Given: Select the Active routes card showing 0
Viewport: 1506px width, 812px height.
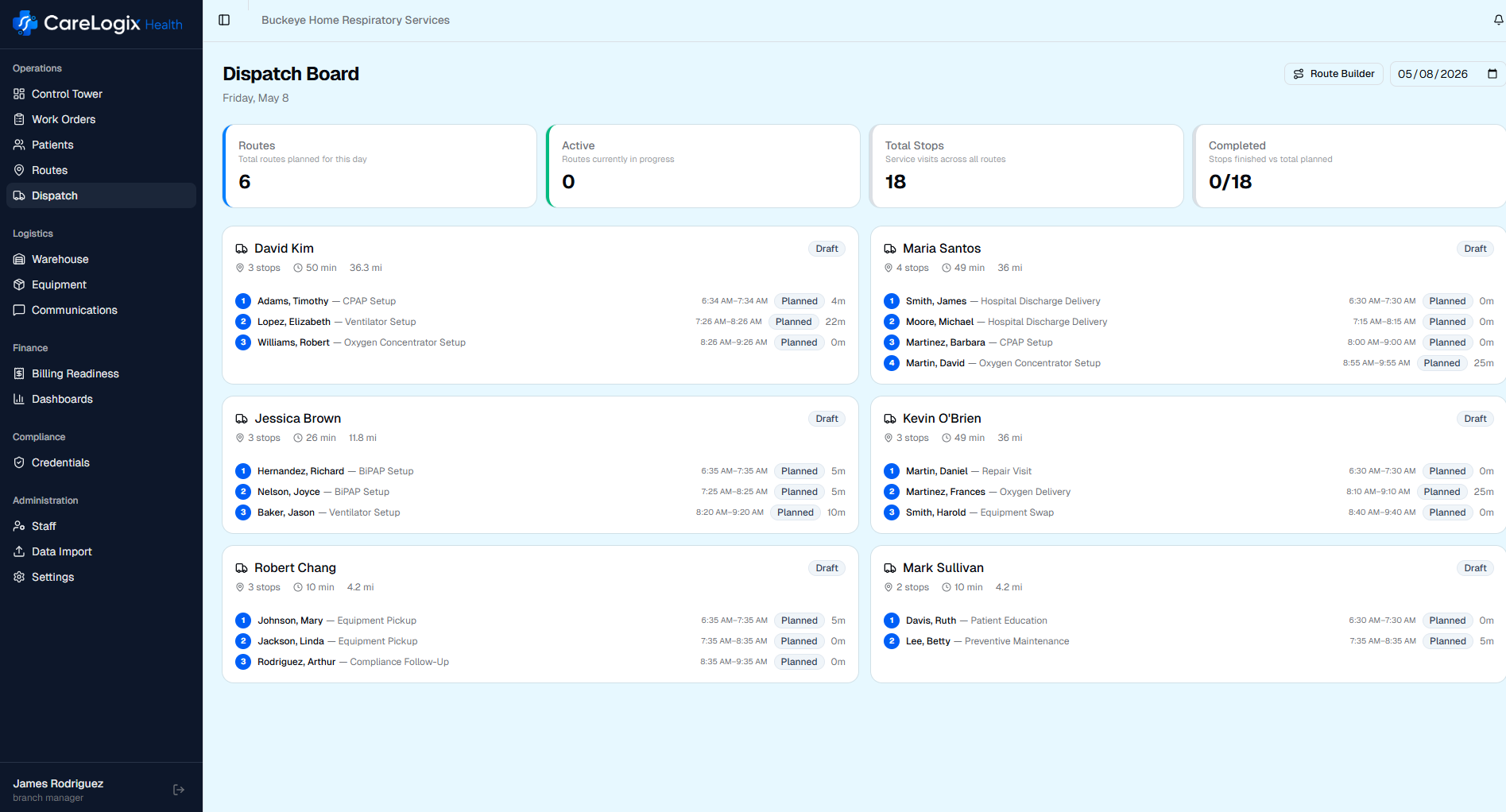Looking at the screenshot, I should tap(703, 166).
